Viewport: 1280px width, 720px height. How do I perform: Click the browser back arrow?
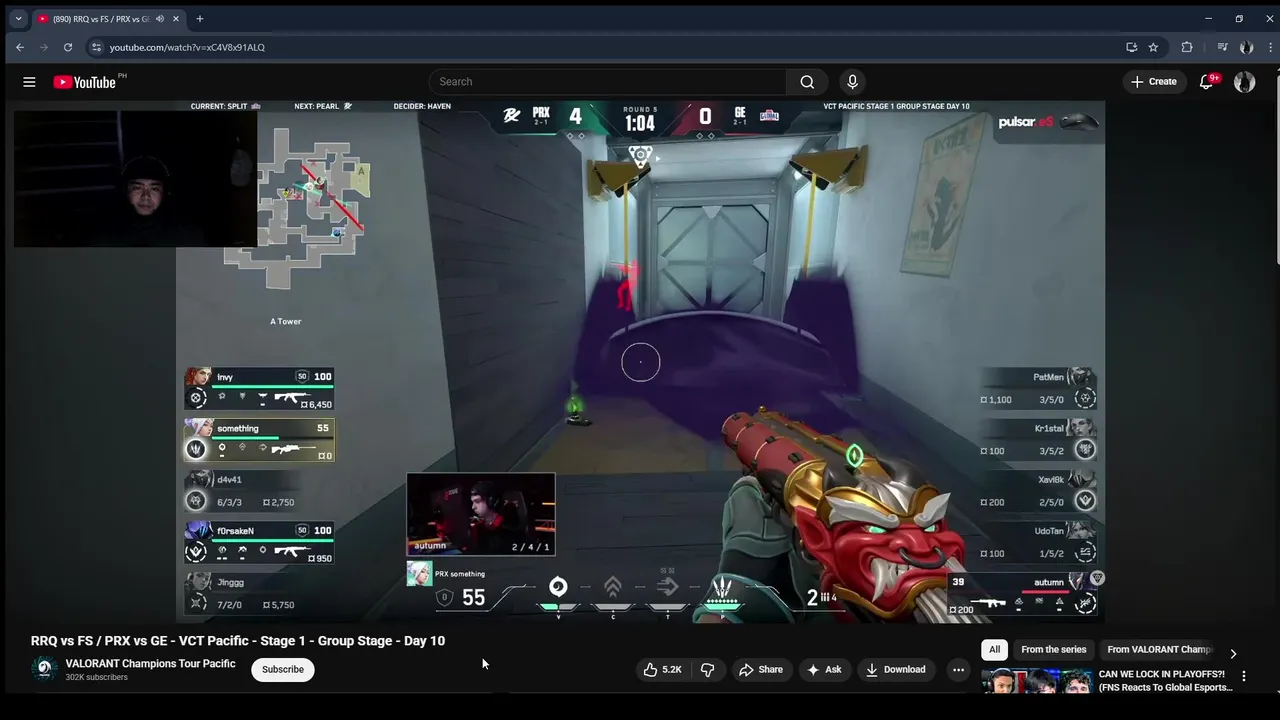point(20,47)
